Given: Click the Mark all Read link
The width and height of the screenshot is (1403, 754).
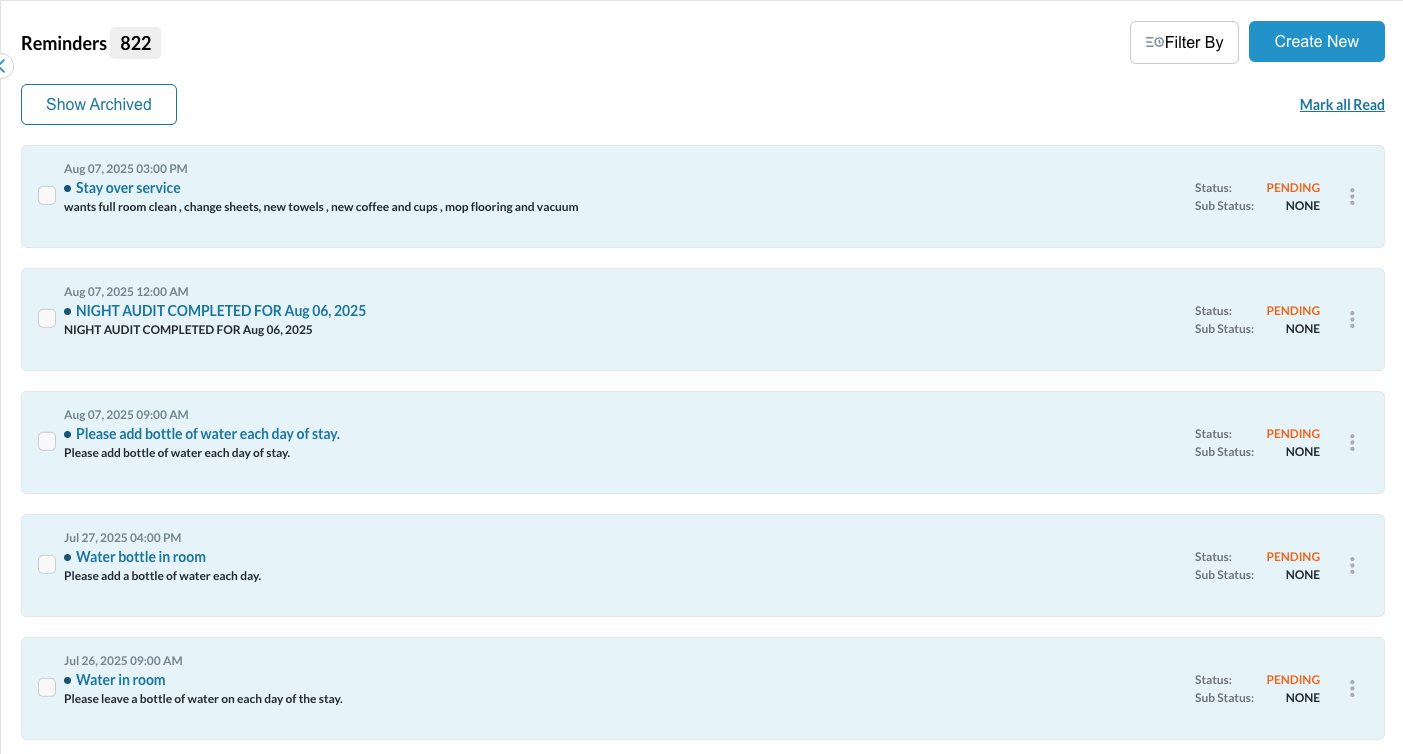Looking at the screenshot, I should (x=1342, y=104).
